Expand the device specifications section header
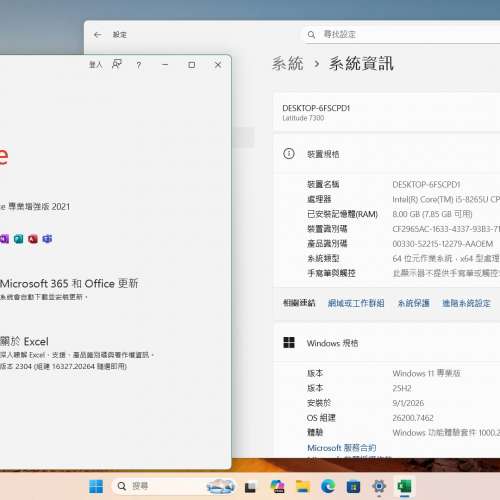Viewport: 500px width, 500px height. 387,154
